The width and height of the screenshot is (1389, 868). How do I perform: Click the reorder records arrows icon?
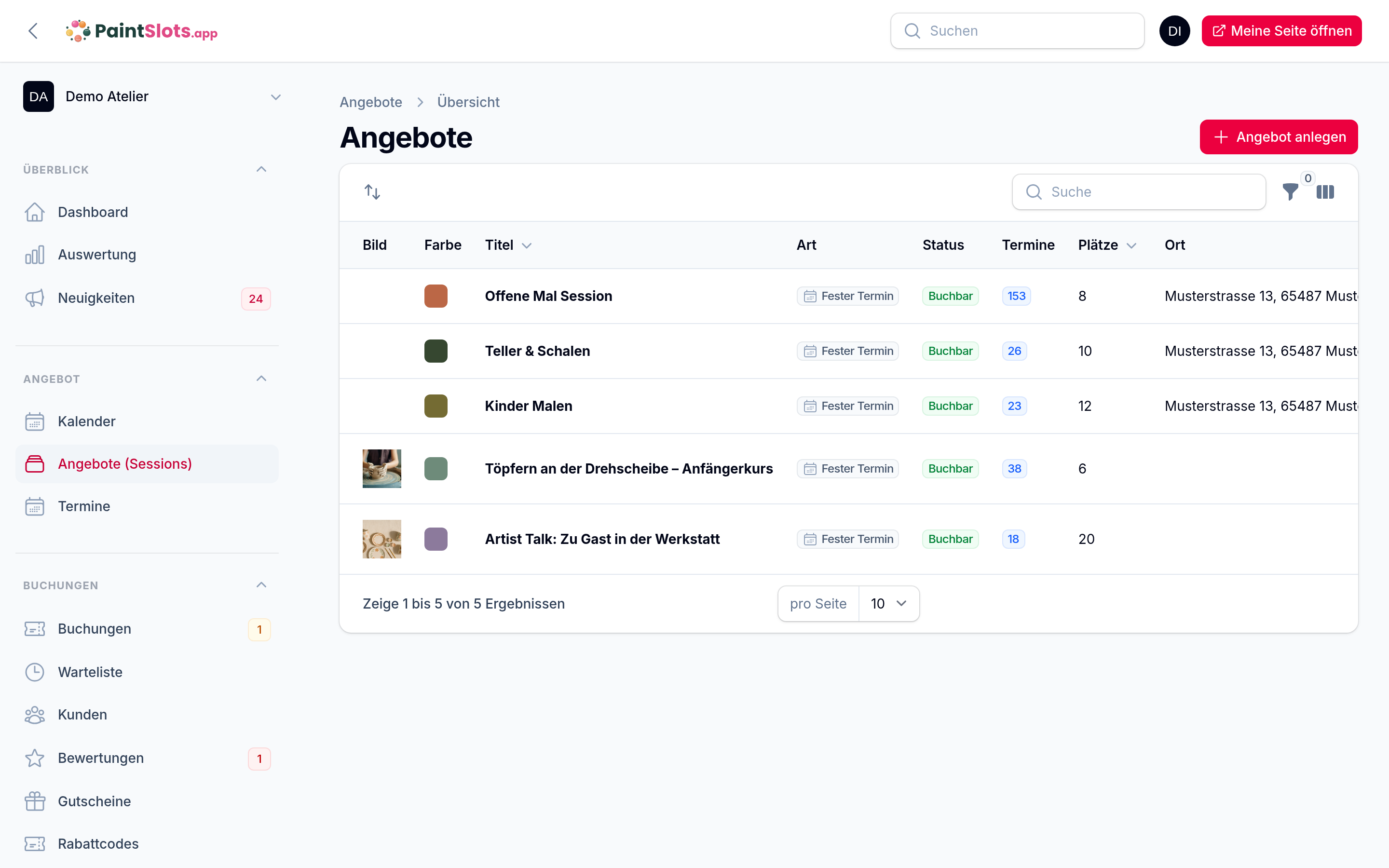click(372, 192)
